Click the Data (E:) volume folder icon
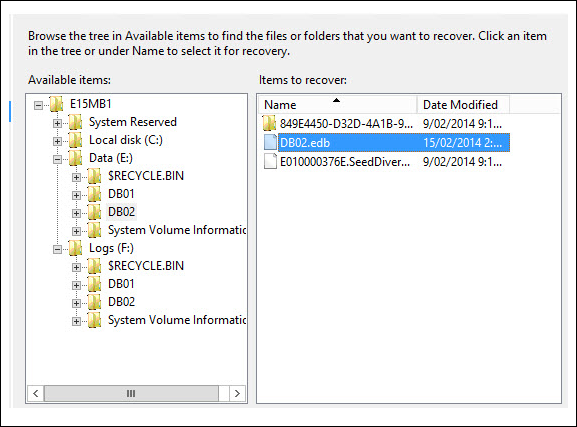577x427 pixels. [75, 158]
